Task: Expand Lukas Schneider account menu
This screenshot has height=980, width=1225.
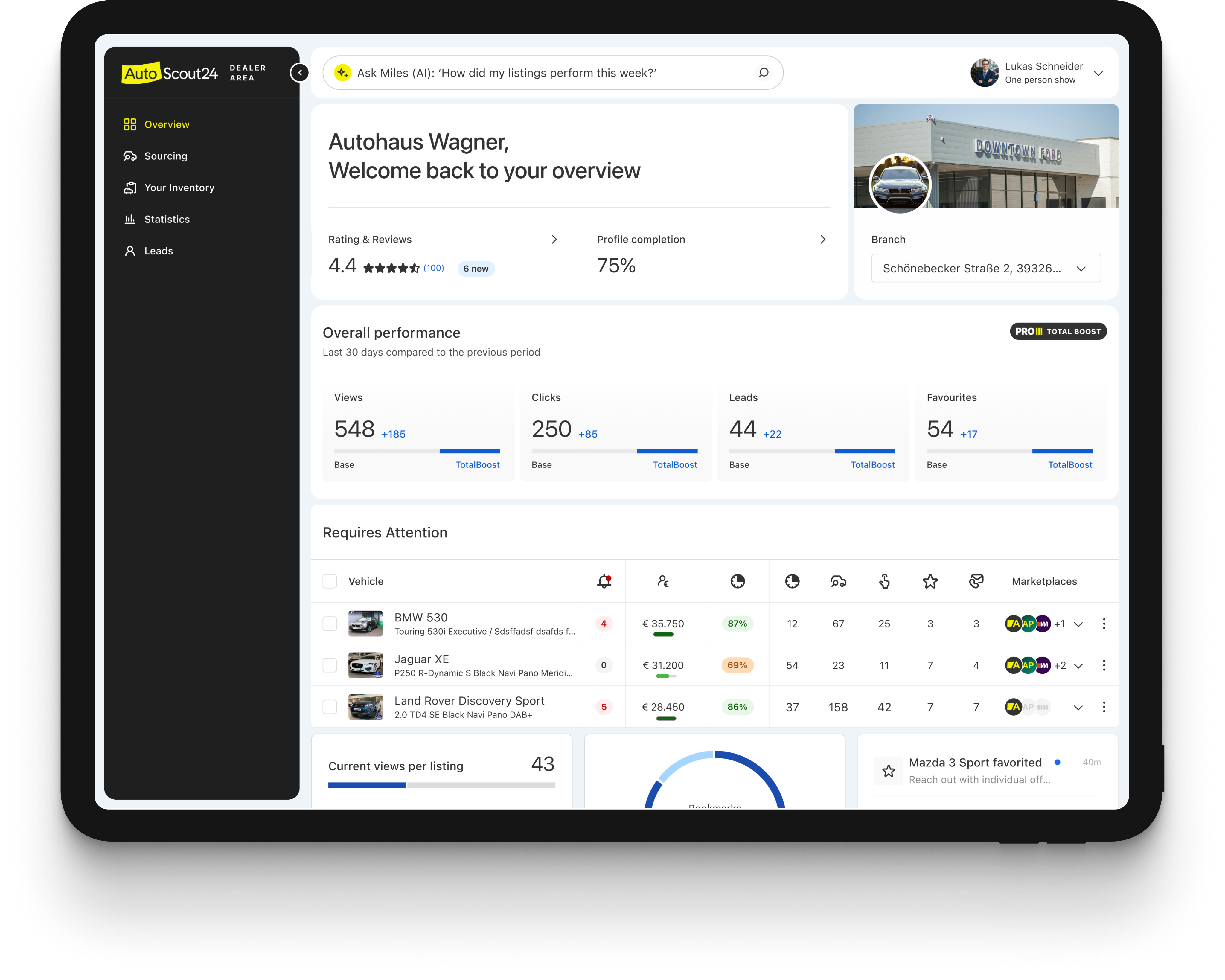Action: click(x=1098, y=73)
